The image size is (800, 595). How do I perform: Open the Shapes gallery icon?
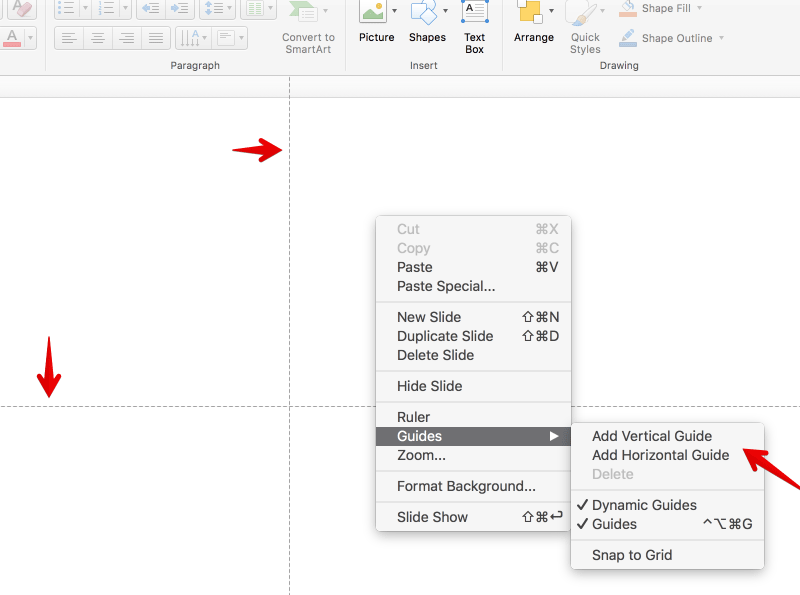coord(424,14)
